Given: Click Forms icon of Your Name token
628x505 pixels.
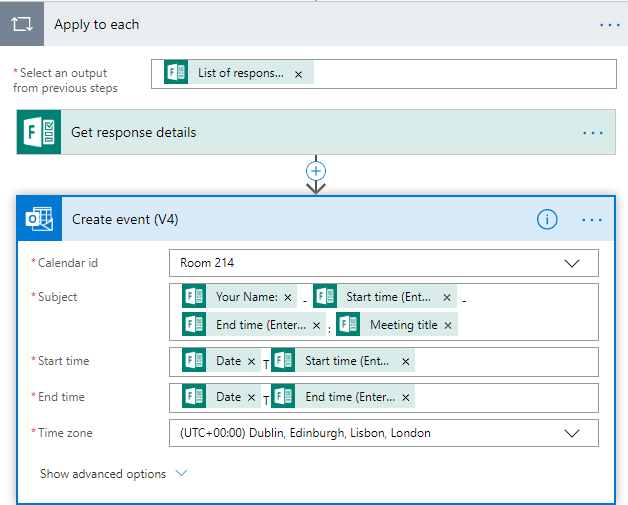Looking at the screenshot, I should (194, 297).
